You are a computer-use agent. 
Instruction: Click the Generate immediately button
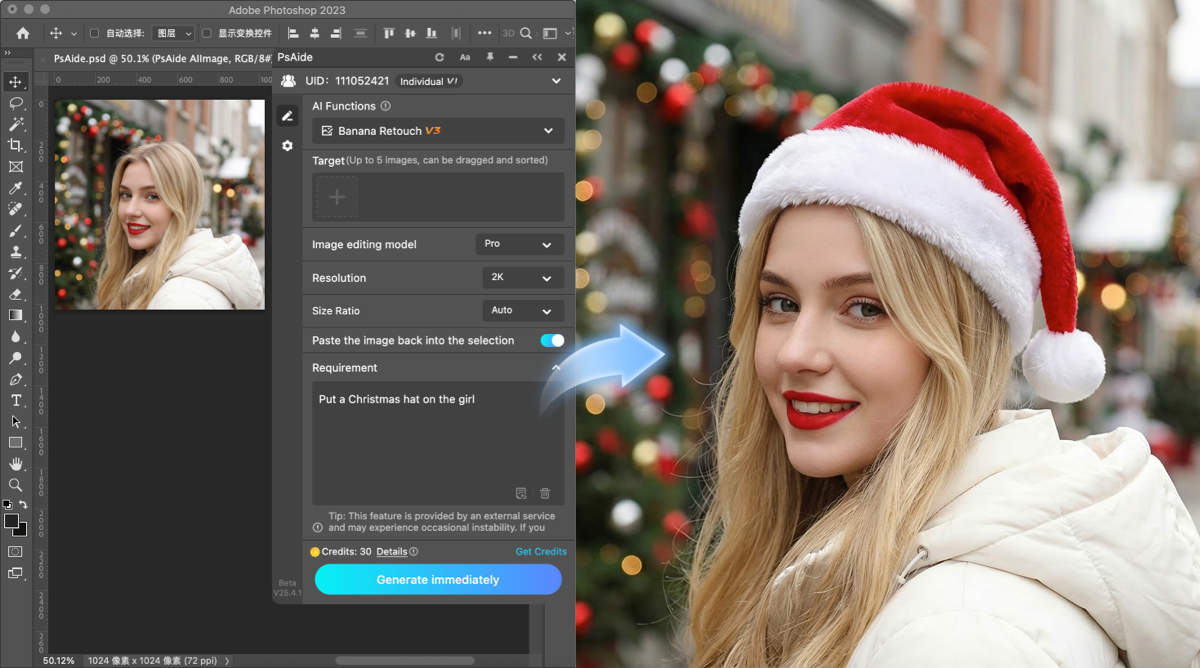click(437, 580)
